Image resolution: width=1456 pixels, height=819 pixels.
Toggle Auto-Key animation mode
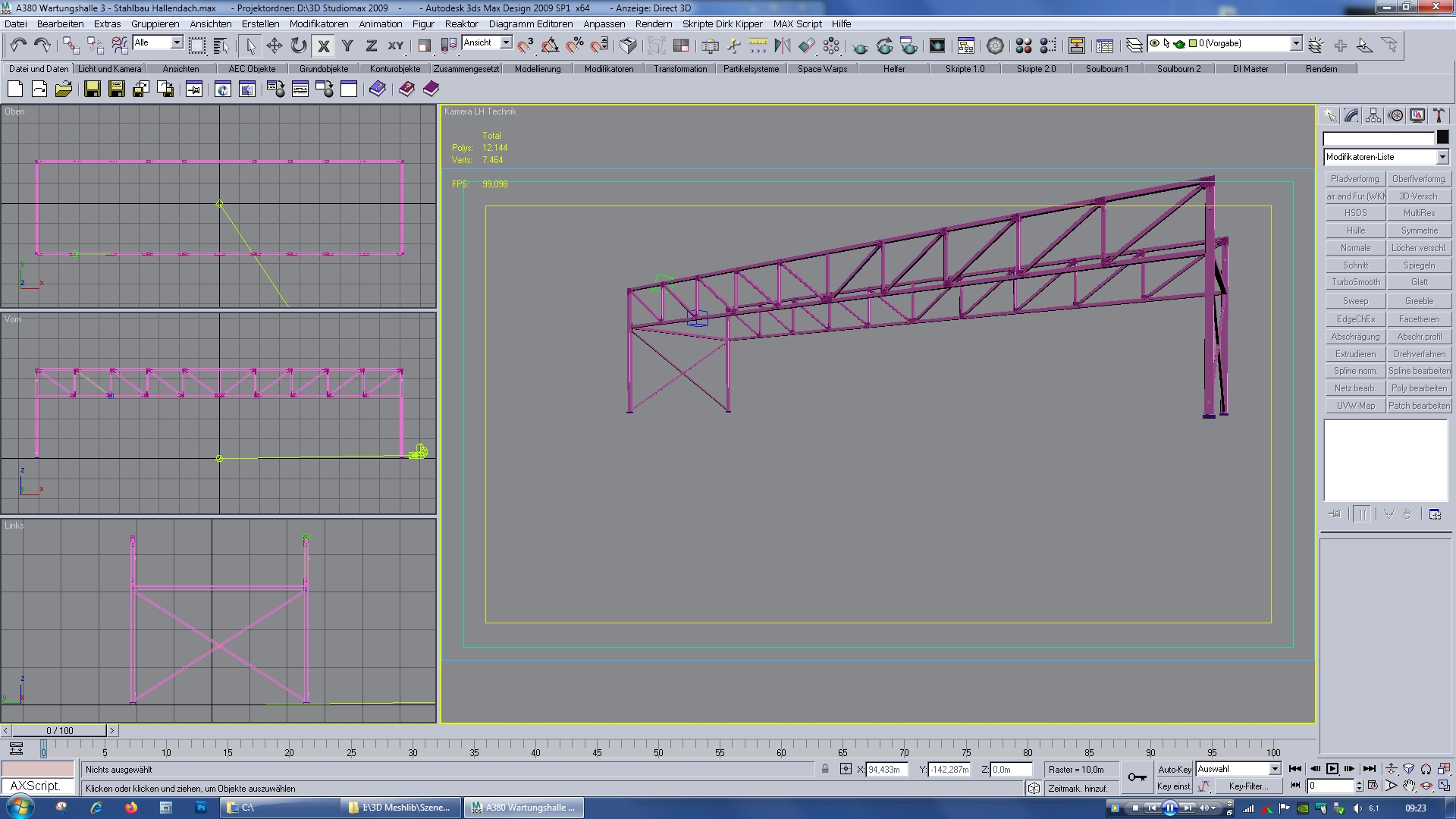click(1174, 769)
